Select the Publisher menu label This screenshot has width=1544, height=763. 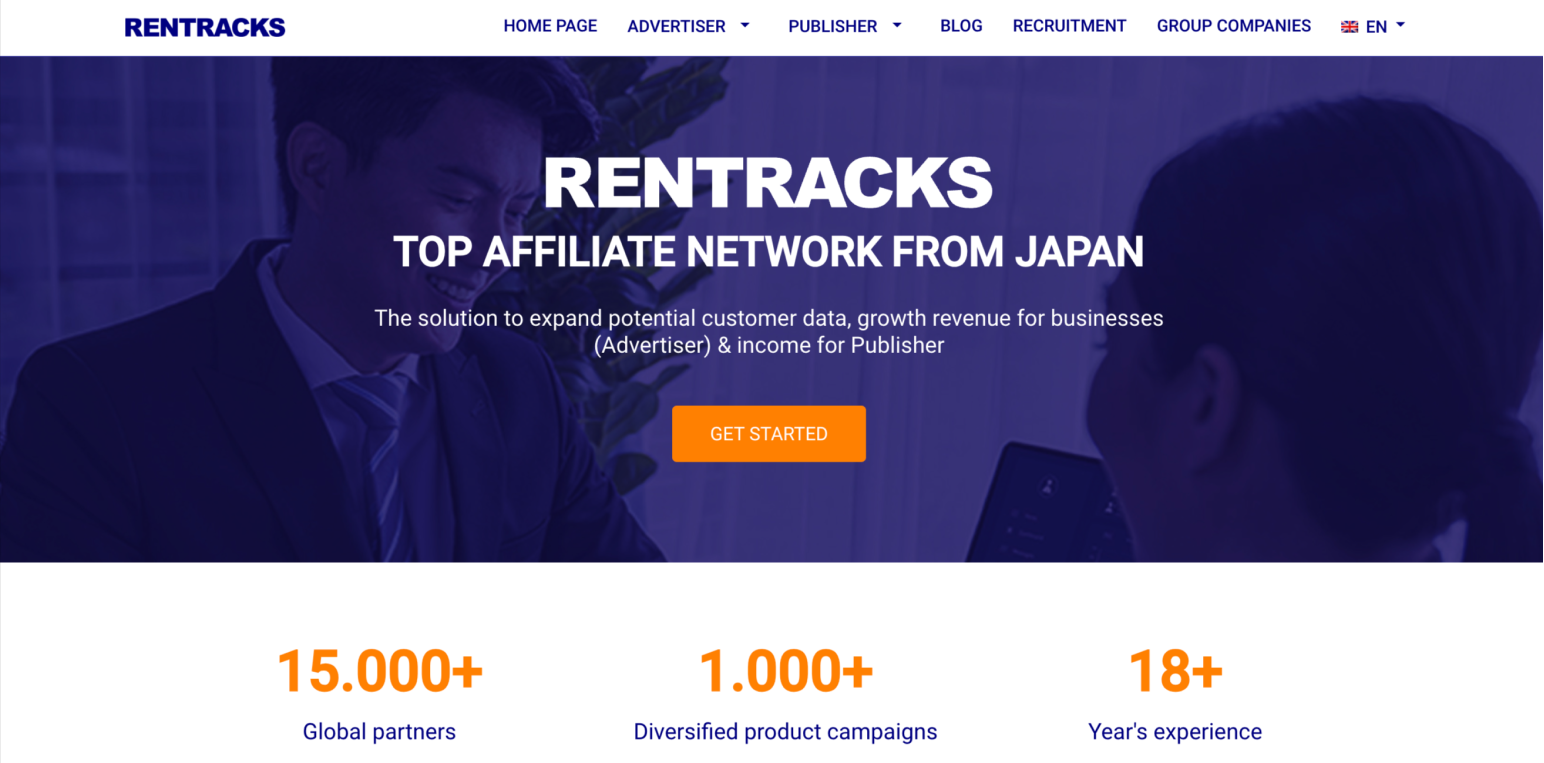click(x=832, y=27)
